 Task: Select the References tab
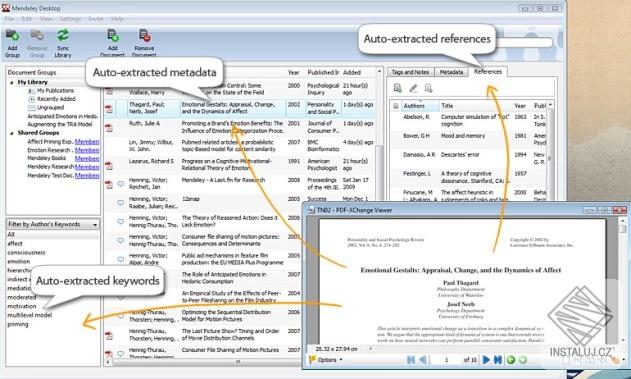pyautogui.click(x=488, y=72)
